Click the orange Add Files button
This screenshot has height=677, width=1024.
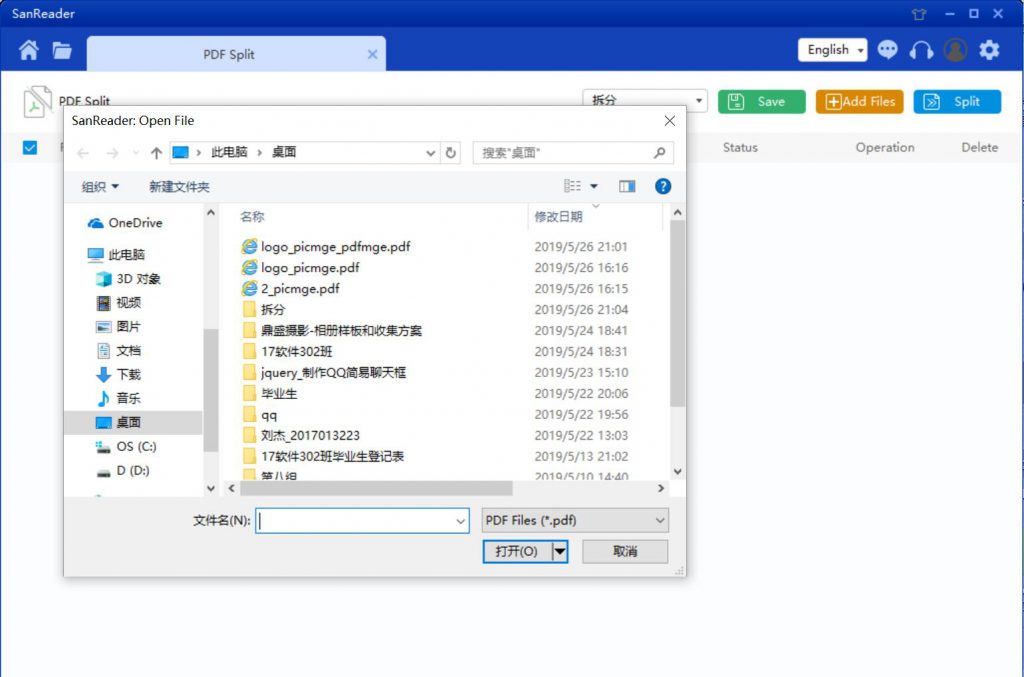point(859,101)
